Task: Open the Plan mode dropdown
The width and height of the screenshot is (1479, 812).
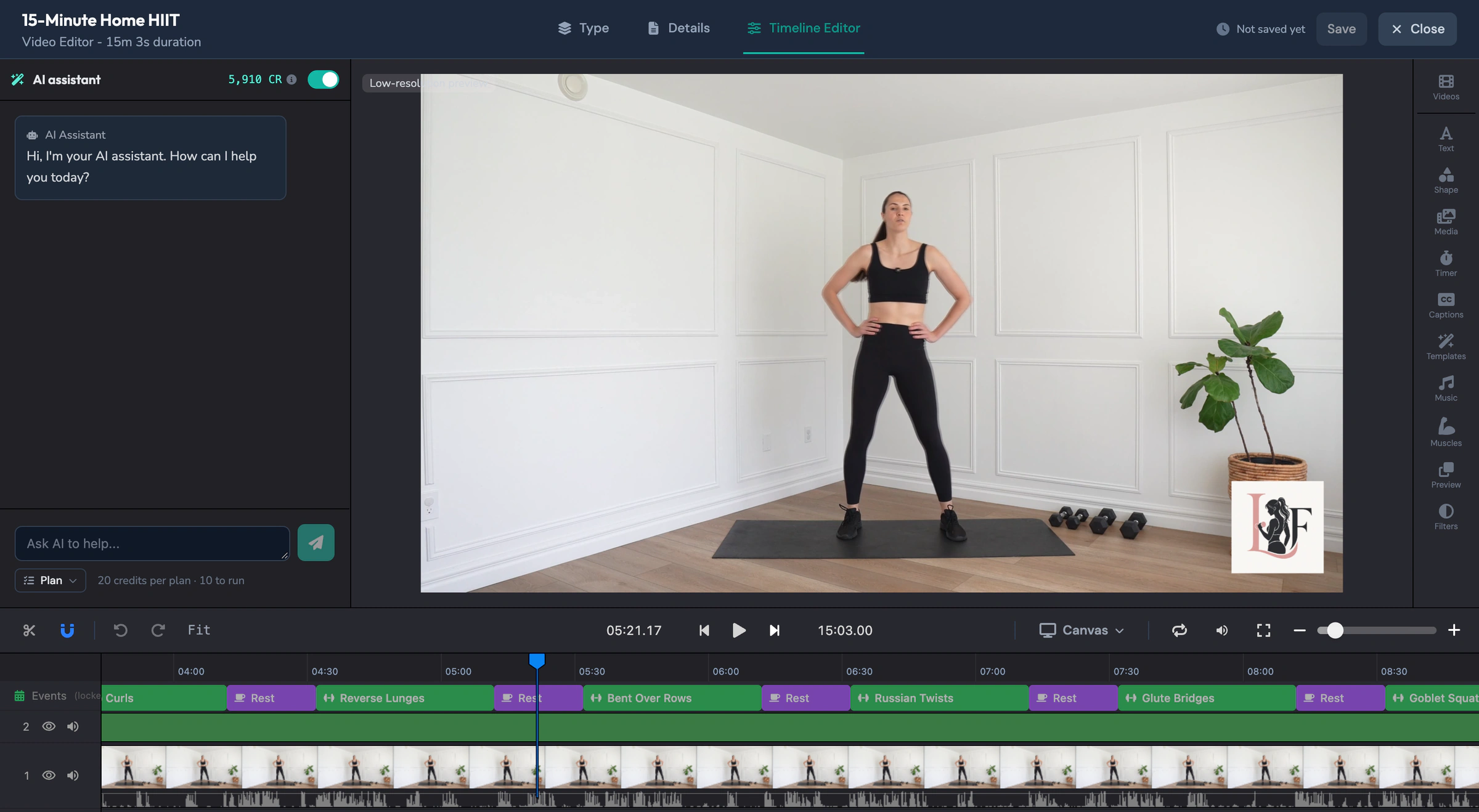Action: (x=50, y=580)
